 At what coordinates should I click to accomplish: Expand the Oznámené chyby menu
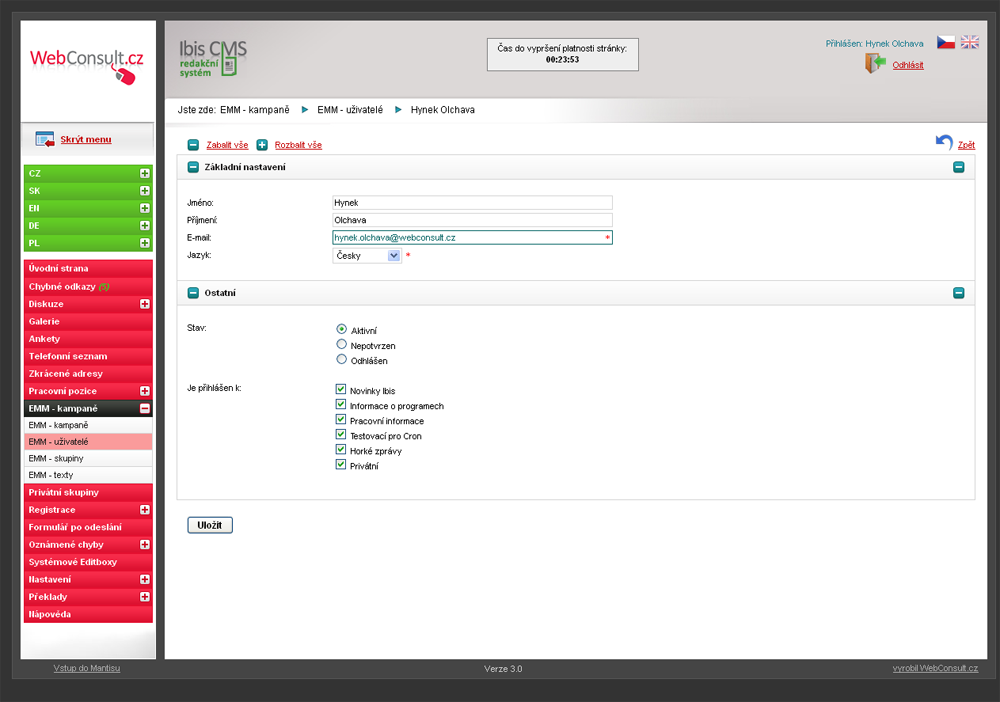[x=145, y=545]
